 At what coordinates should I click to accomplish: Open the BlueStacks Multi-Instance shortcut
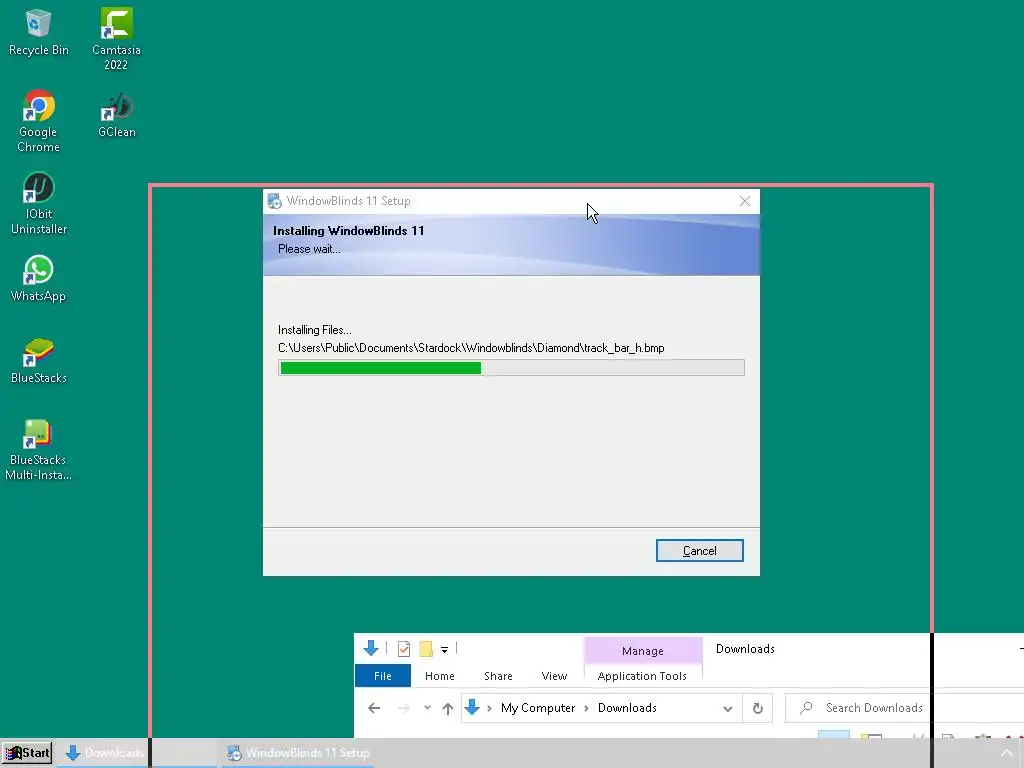tap(38, 451)
